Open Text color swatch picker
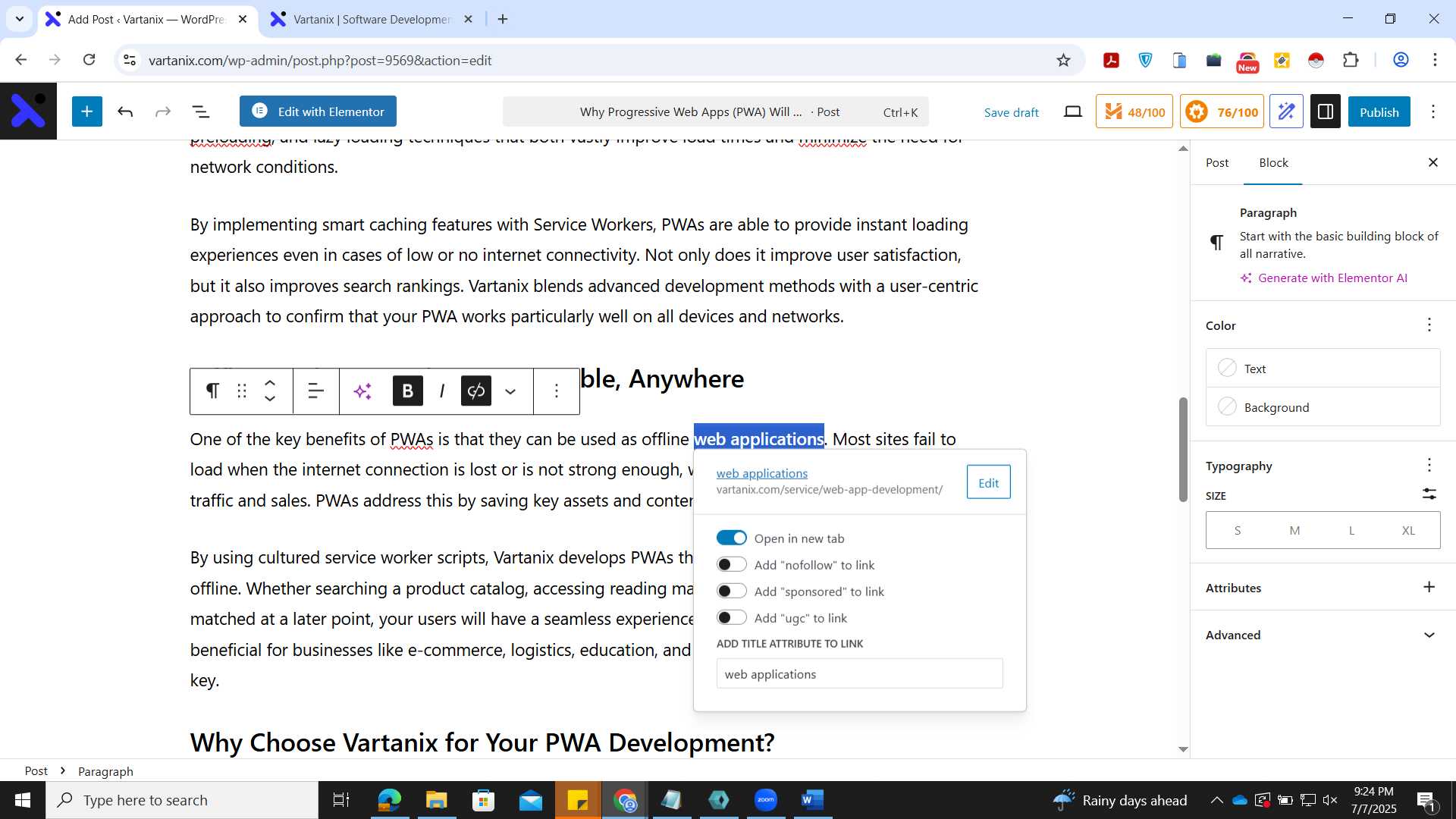 pyautogui.click(x=1323, y=369)
